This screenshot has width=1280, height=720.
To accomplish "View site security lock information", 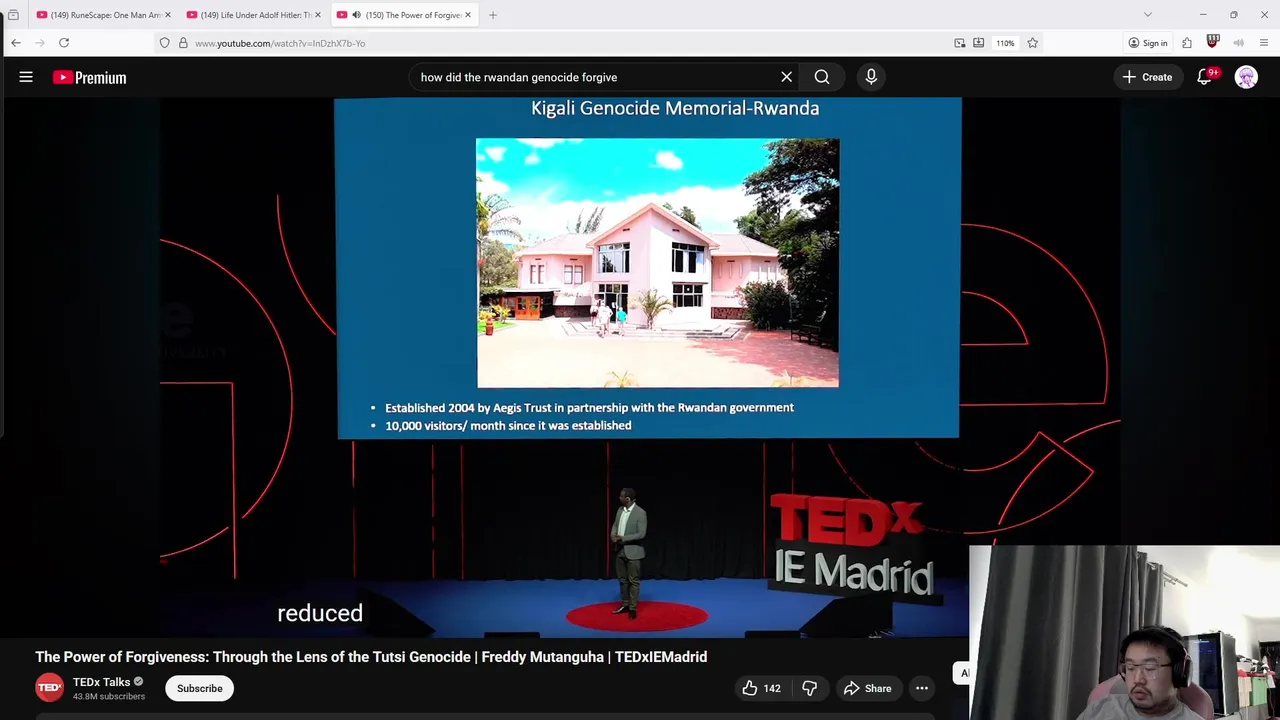I will coord(183,43).
